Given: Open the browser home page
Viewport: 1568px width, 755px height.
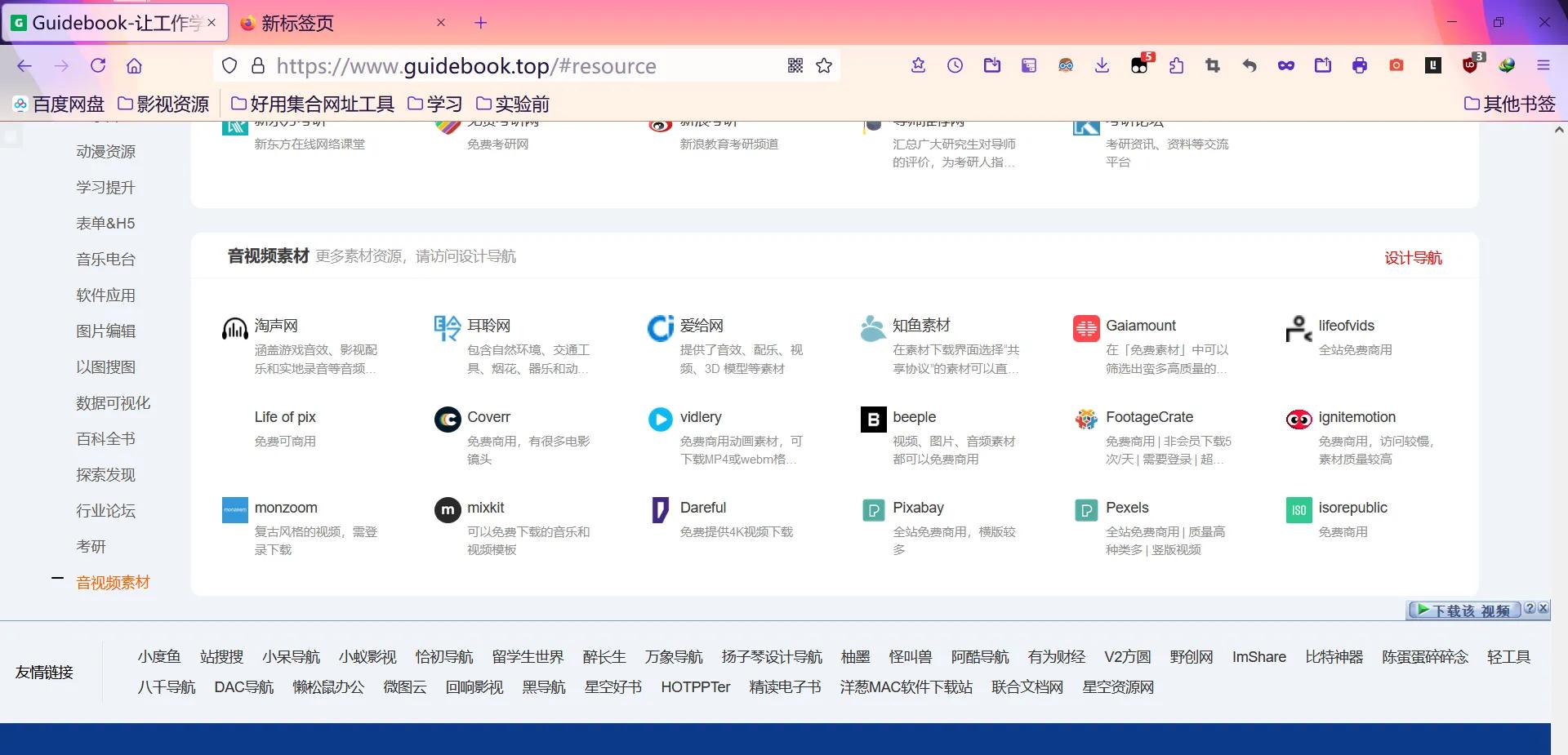Looking at the screenshot, I should click(x=133, y=65).
